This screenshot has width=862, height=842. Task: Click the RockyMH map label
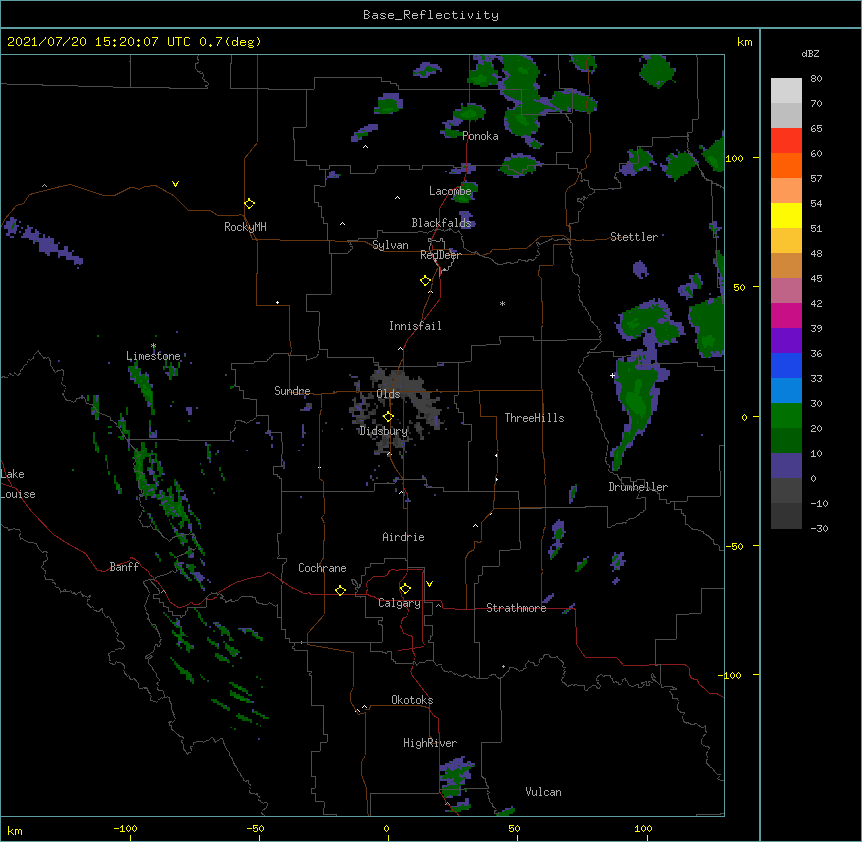coord(245,227)
